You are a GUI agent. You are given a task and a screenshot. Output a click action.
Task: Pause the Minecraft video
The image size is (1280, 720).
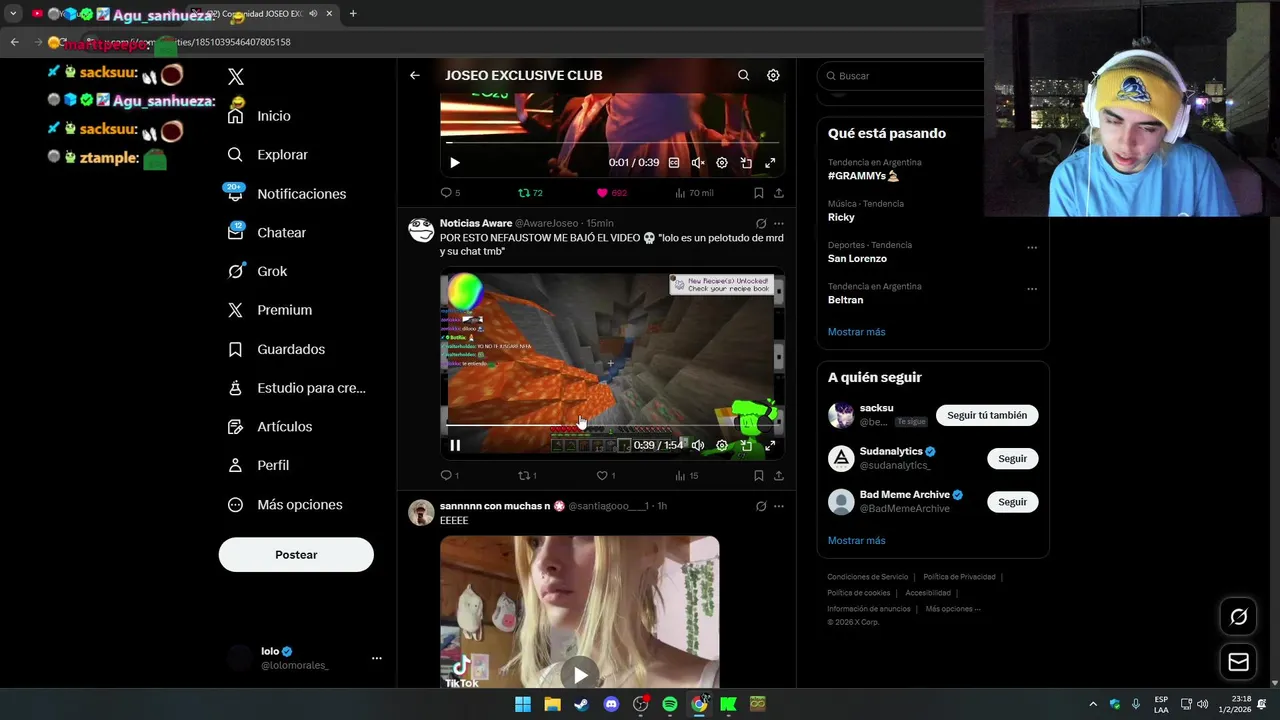pos(455,446)
